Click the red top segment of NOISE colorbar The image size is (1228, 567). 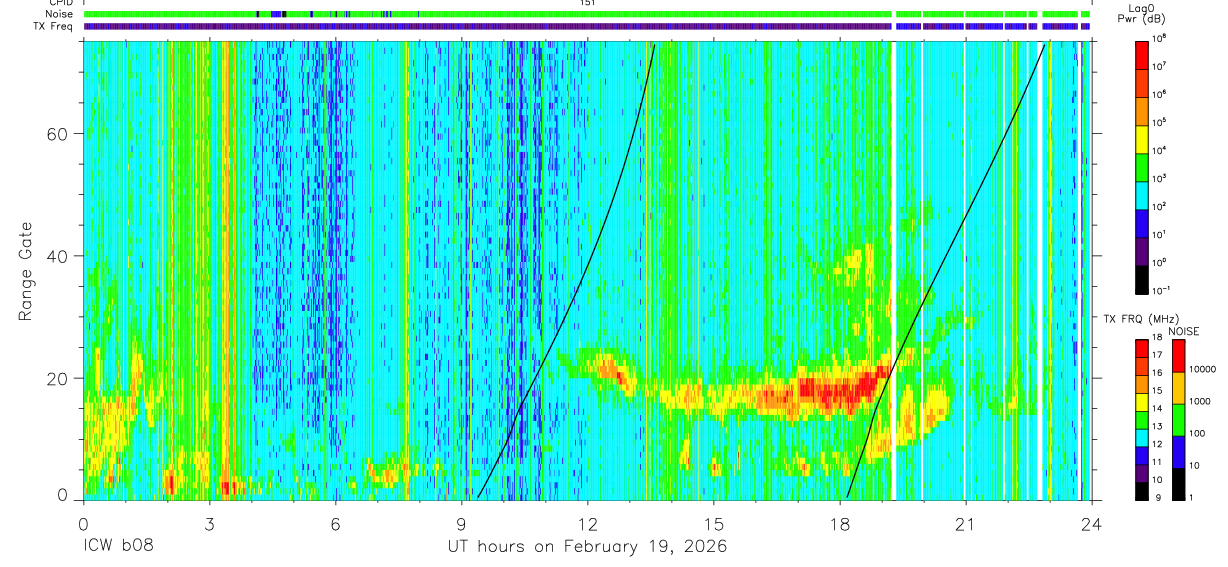1178,355
